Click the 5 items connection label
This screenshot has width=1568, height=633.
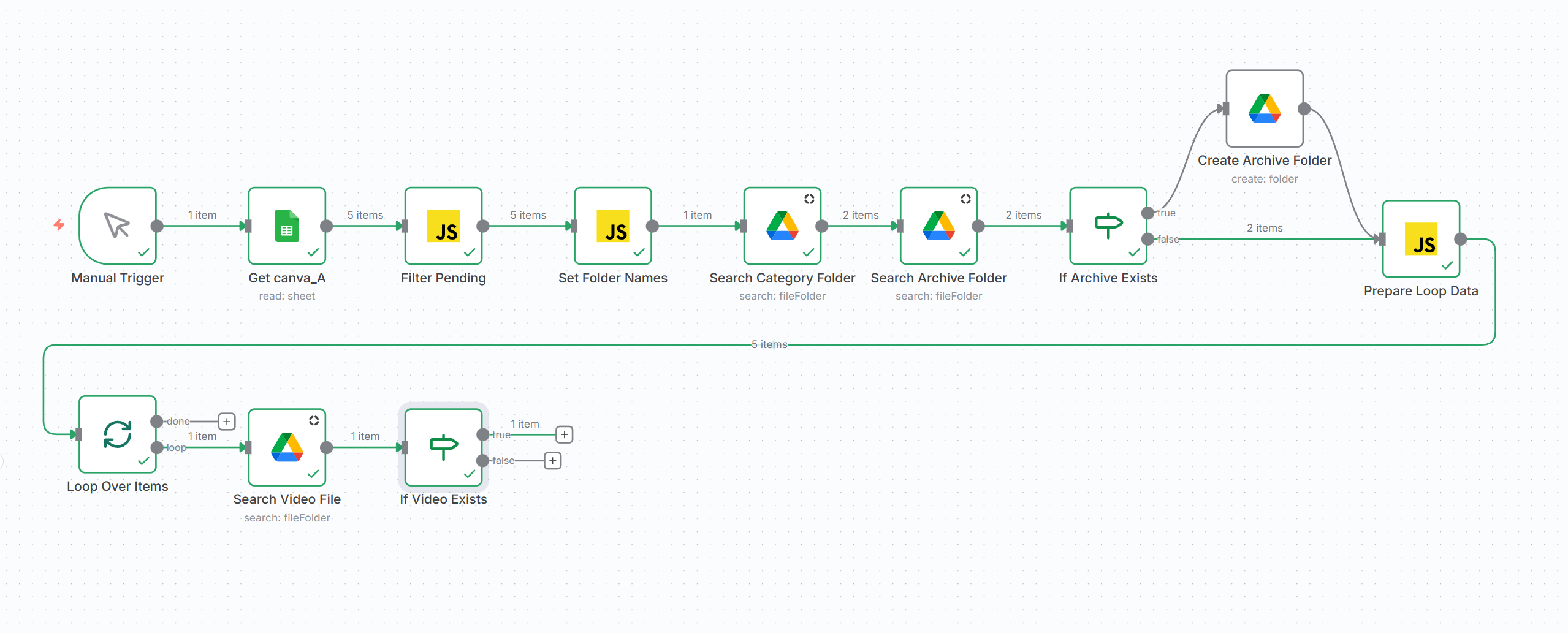tap(769, 344)
